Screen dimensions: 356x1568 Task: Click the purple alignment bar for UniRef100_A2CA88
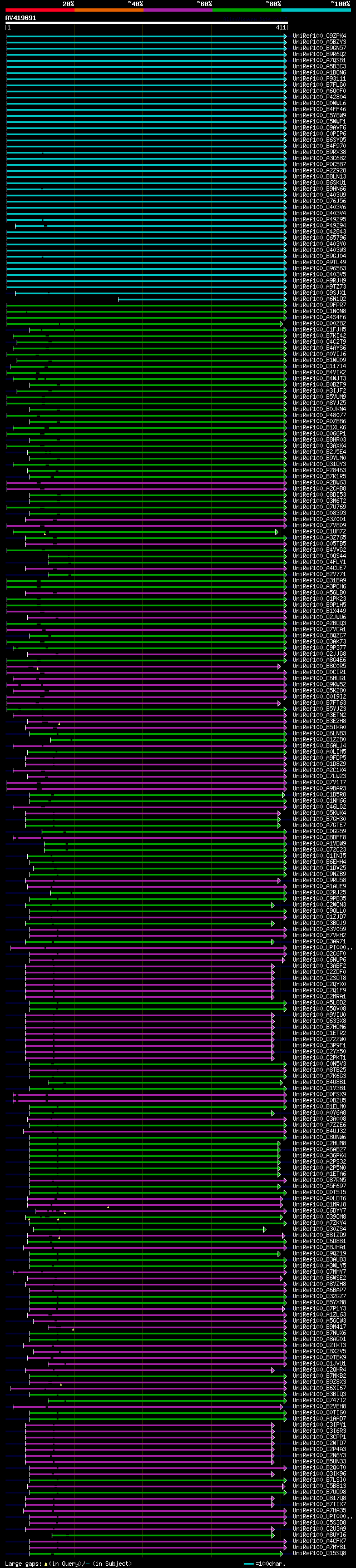pyautogui.click(x=147, y=489)
